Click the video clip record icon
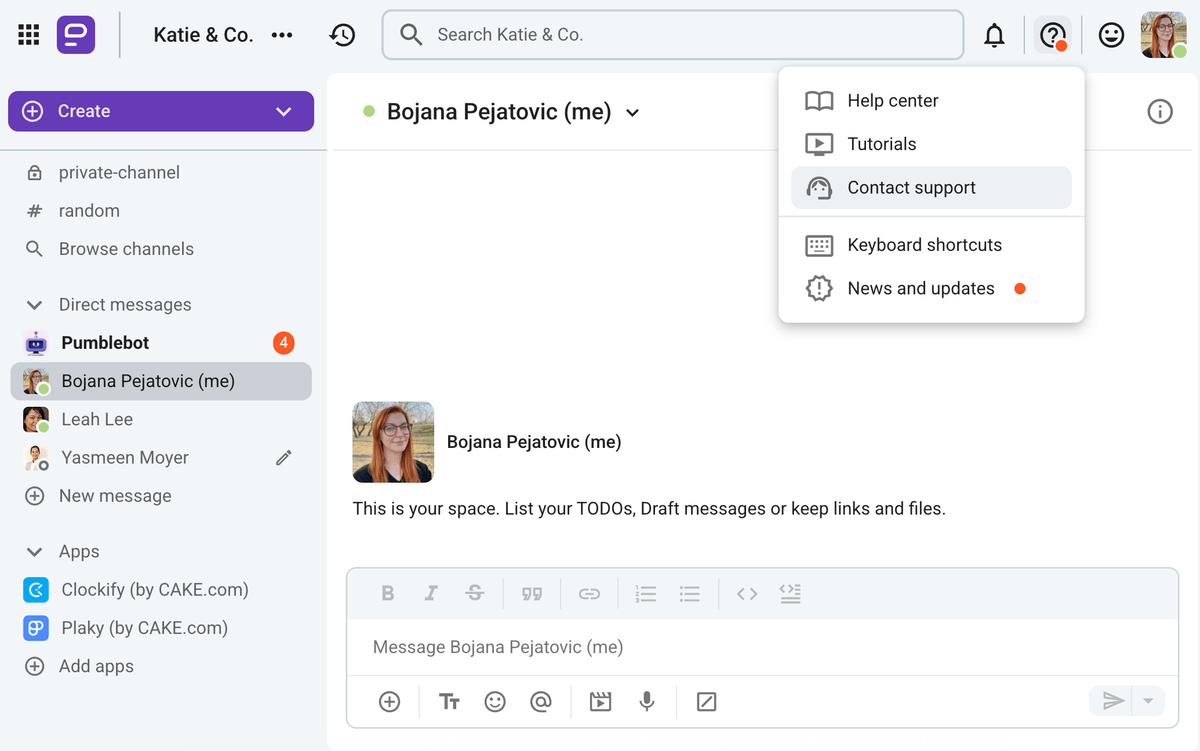 [x=600, y=702]
